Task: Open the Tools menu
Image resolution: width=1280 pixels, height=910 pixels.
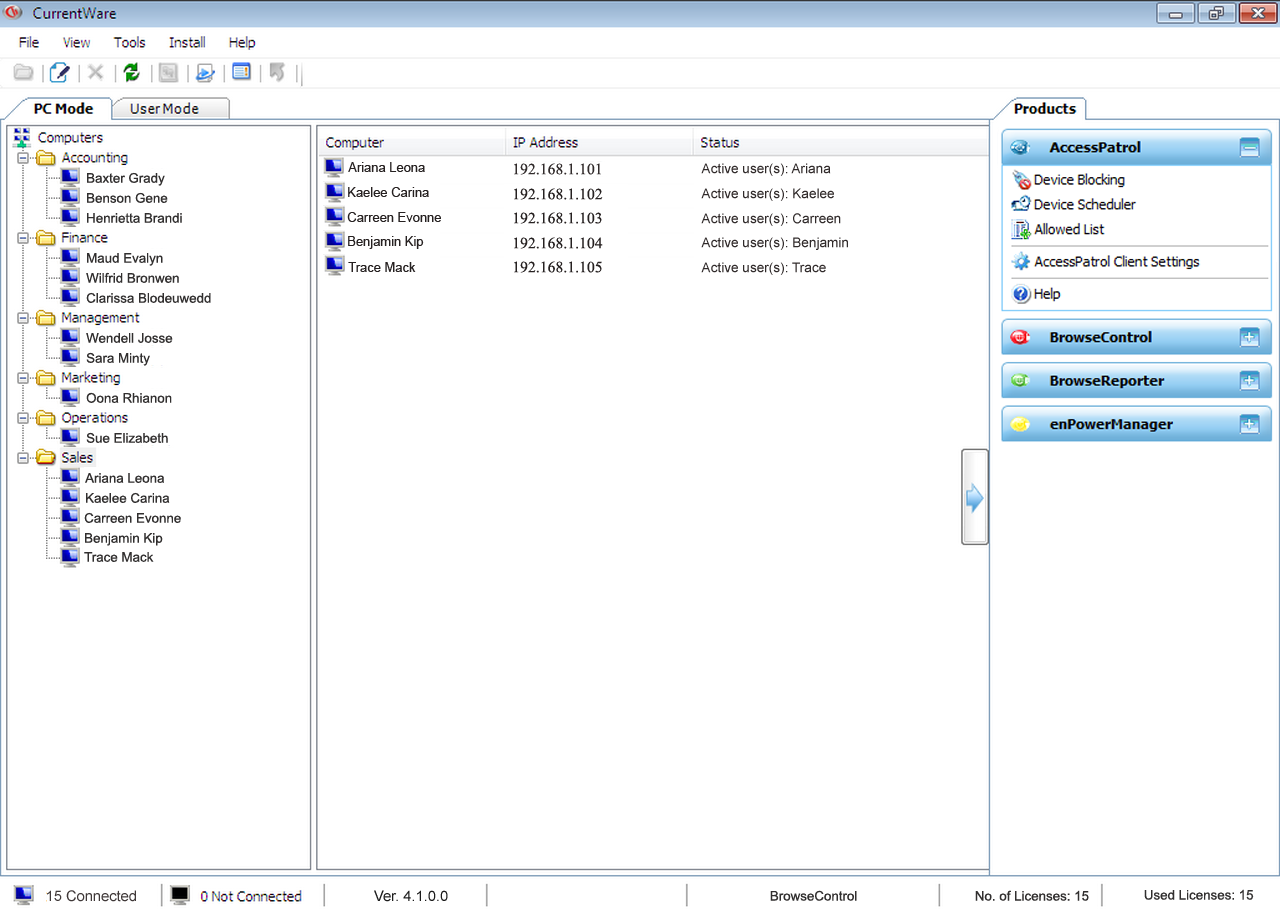Action: coord(129,43)
